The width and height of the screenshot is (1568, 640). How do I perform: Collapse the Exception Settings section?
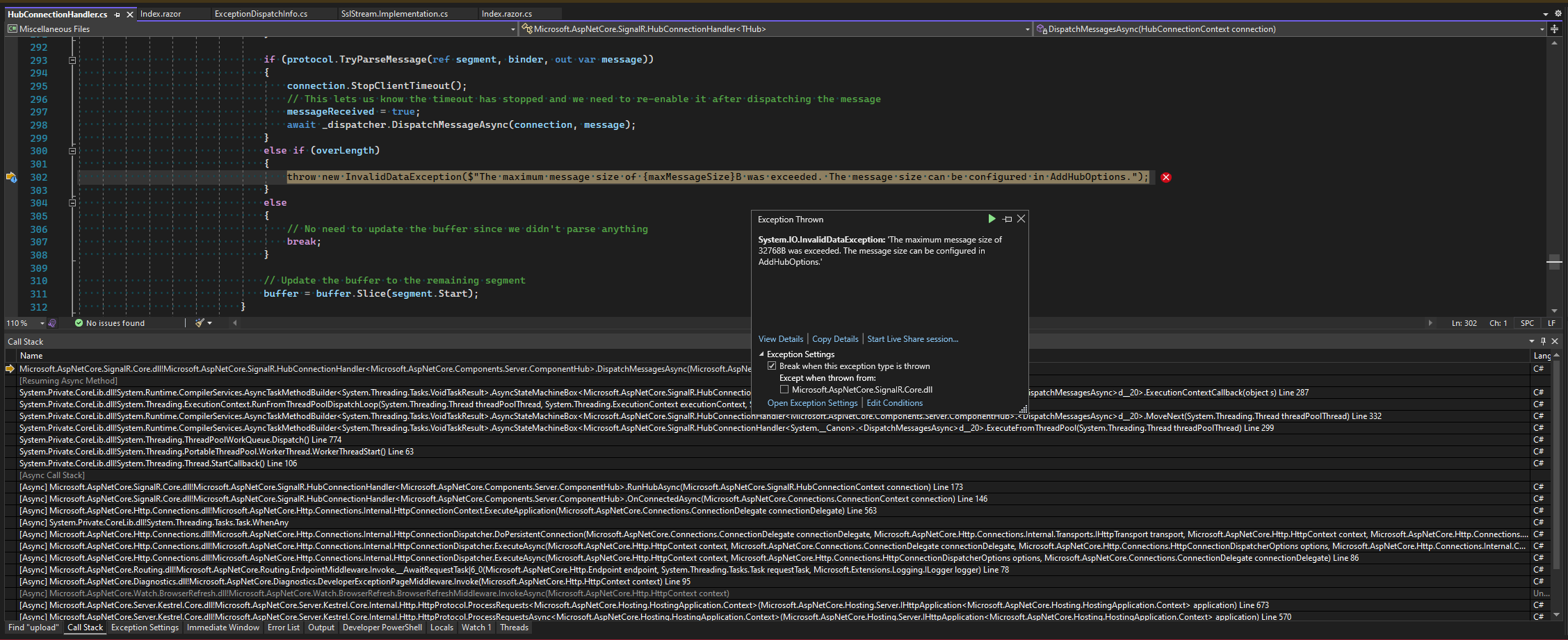click(761, 354)
